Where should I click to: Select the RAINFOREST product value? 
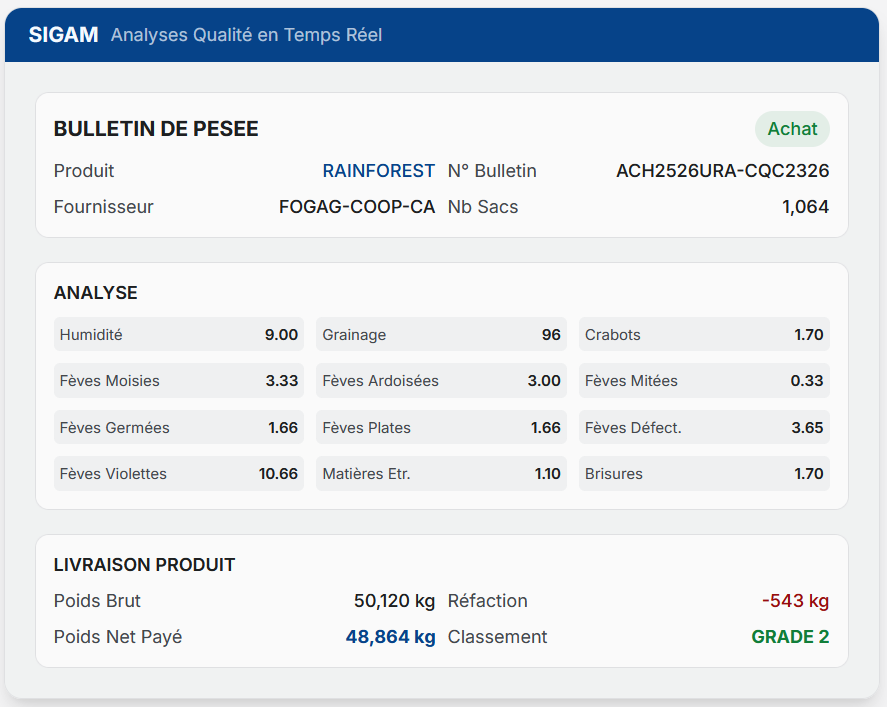(378, 171)
